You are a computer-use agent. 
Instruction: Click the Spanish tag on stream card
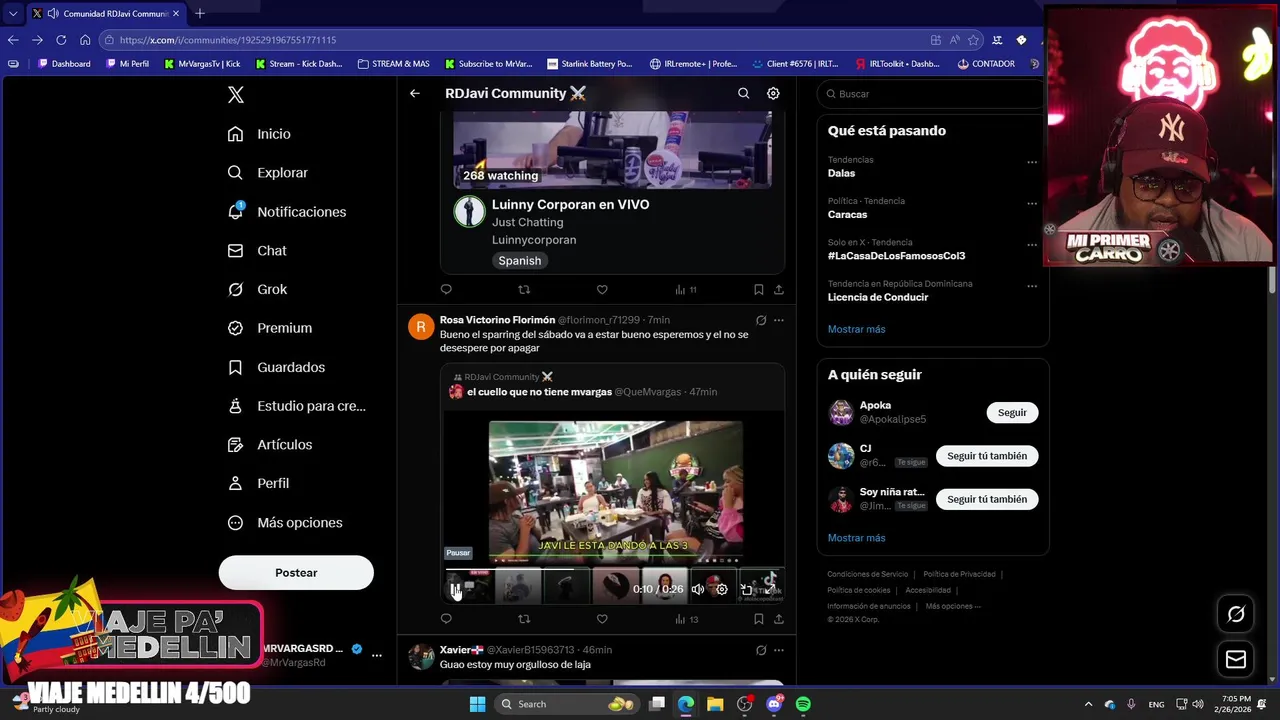tap(520, 261)
